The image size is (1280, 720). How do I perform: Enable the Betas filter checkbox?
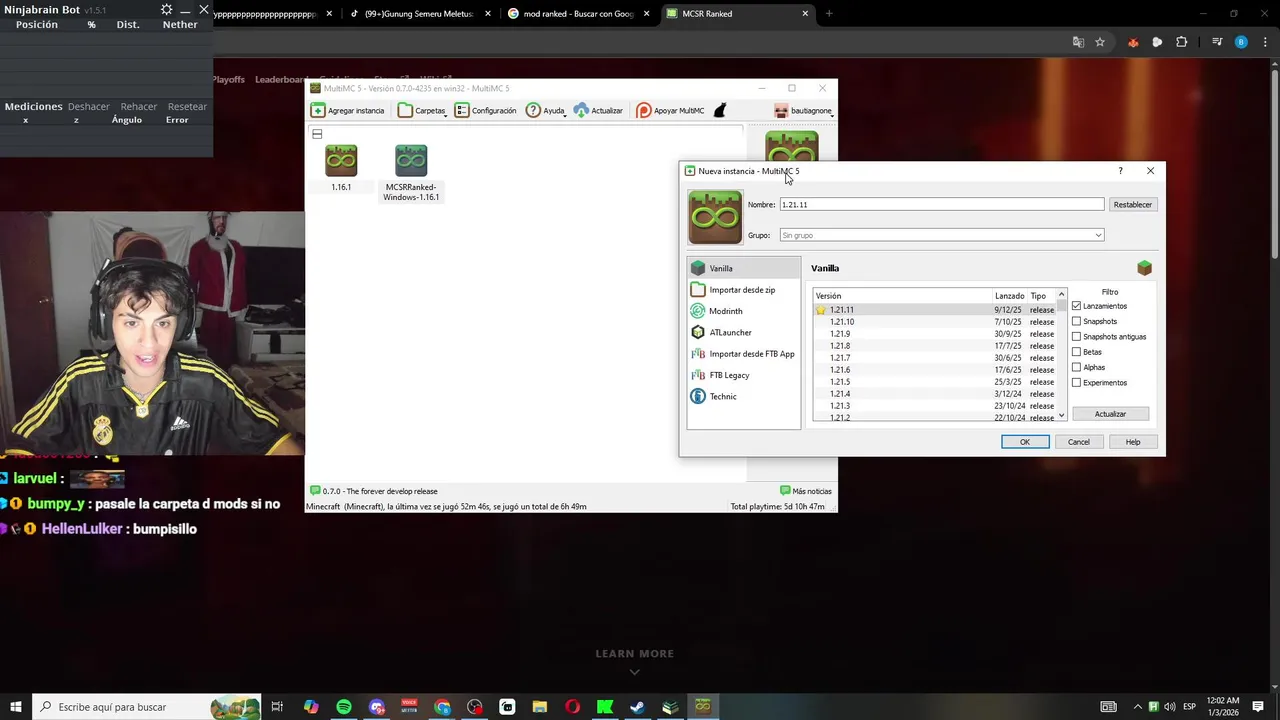coord(1076,352)
